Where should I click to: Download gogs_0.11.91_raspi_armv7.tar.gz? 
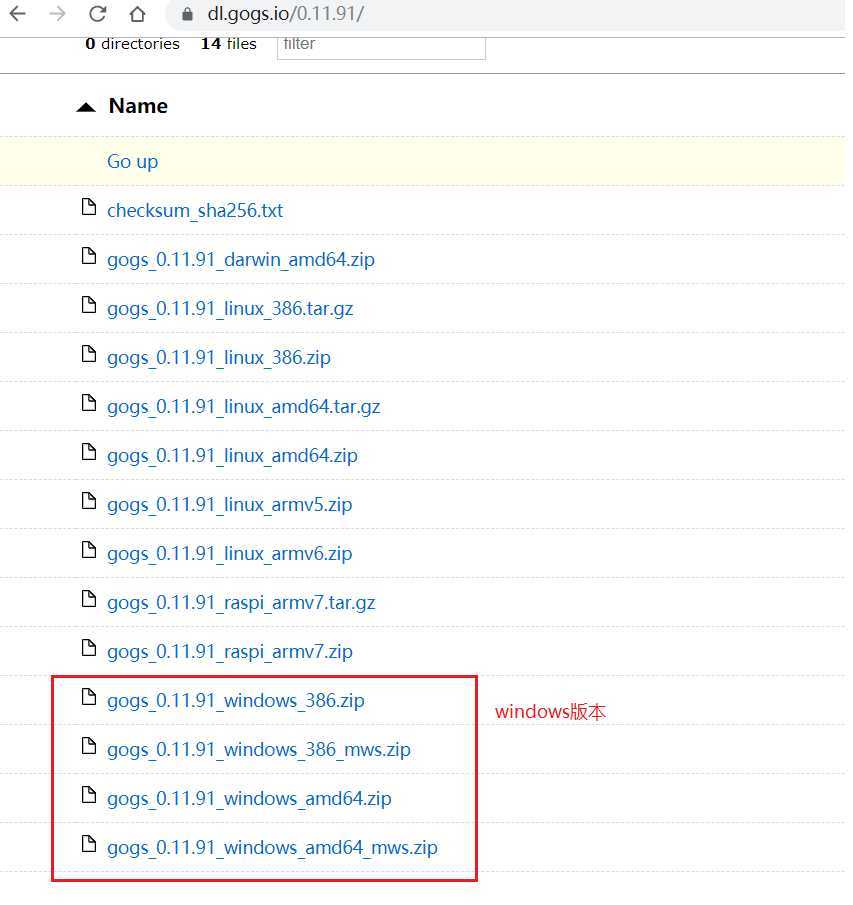241,604
